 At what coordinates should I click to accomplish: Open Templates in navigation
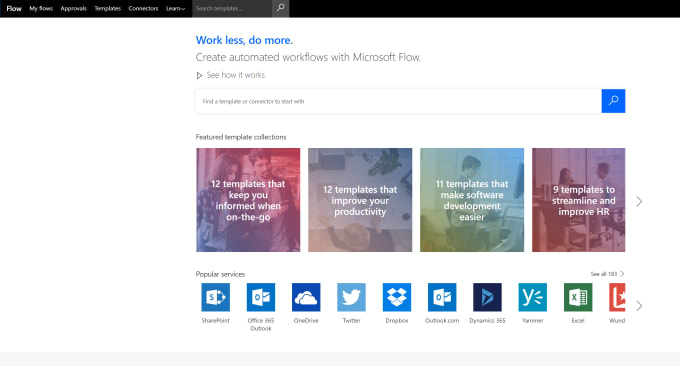point(108,8)
